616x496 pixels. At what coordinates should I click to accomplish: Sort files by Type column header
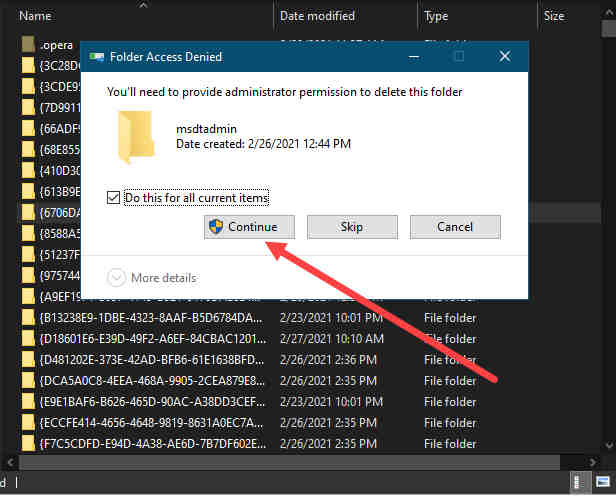[436, 16]
